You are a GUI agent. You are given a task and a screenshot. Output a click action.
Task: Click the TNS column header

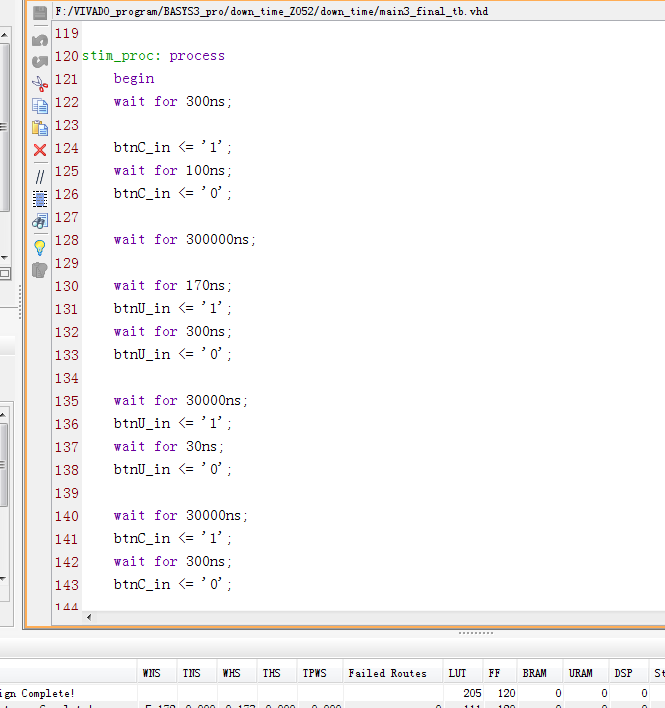coord(190,673)
